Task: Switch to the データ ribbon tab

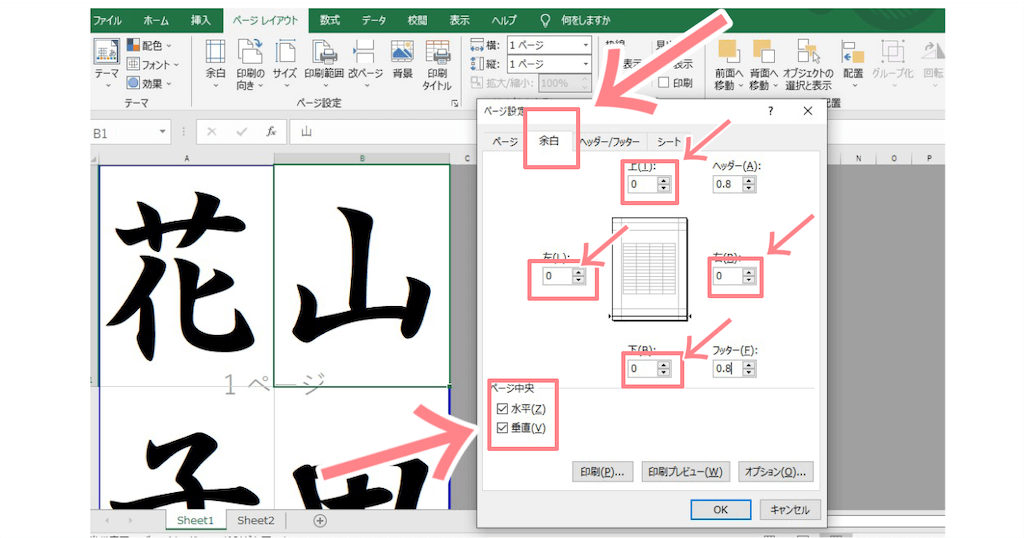Action: pos(374,20)
